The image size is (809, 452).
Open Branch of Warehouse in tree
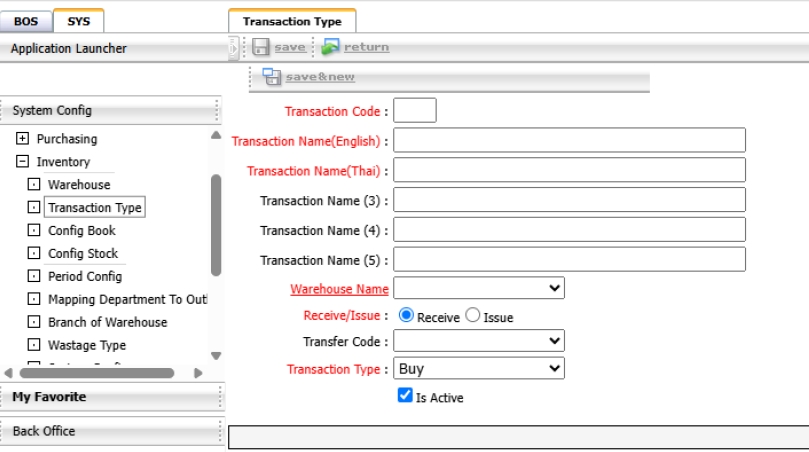107,323
